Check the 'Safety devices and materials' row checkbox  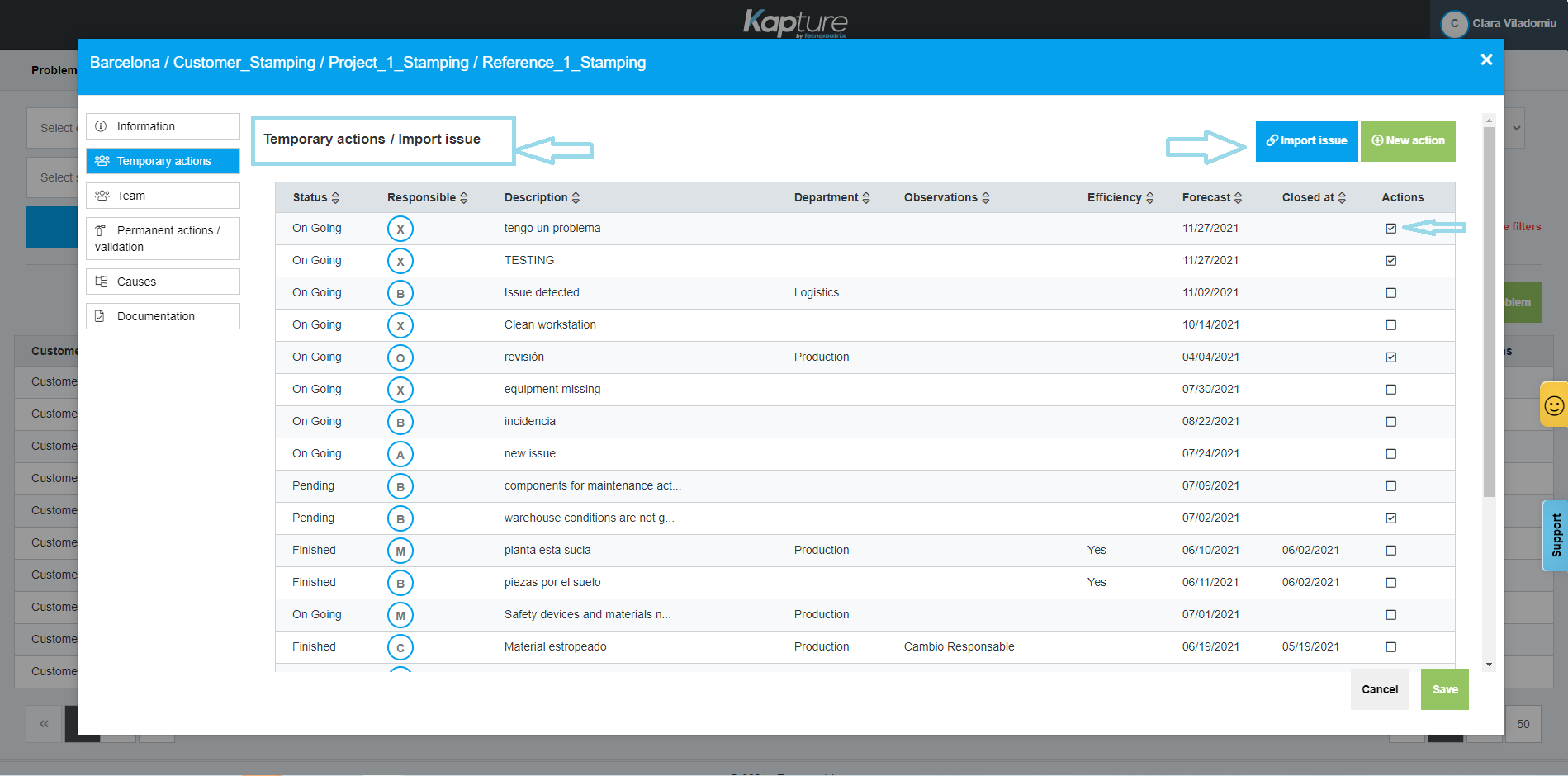click(x=1390, y=615)
